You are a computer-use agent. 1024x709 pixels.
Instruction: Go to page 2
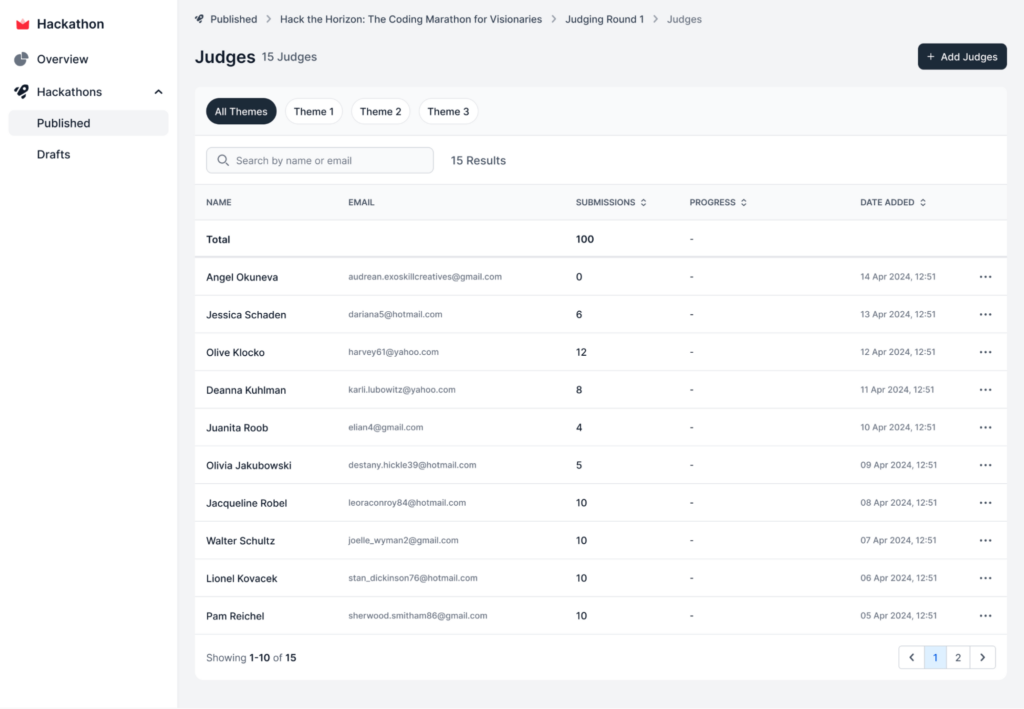[x=958, y=657]
